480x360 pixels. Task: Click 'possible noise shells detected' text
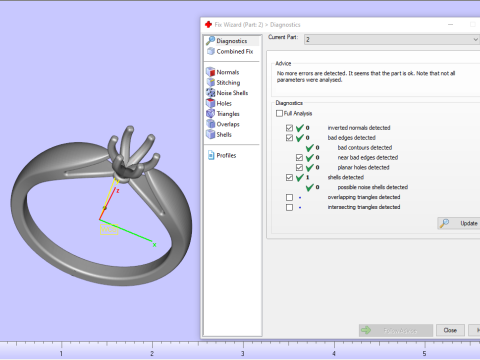(x=373, y=187)
